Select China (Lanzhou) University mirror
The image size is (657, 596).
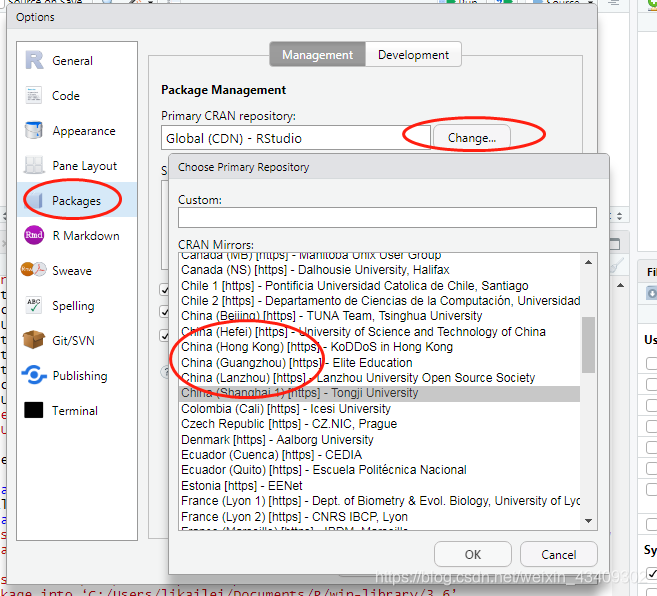(x=379, y=378)
